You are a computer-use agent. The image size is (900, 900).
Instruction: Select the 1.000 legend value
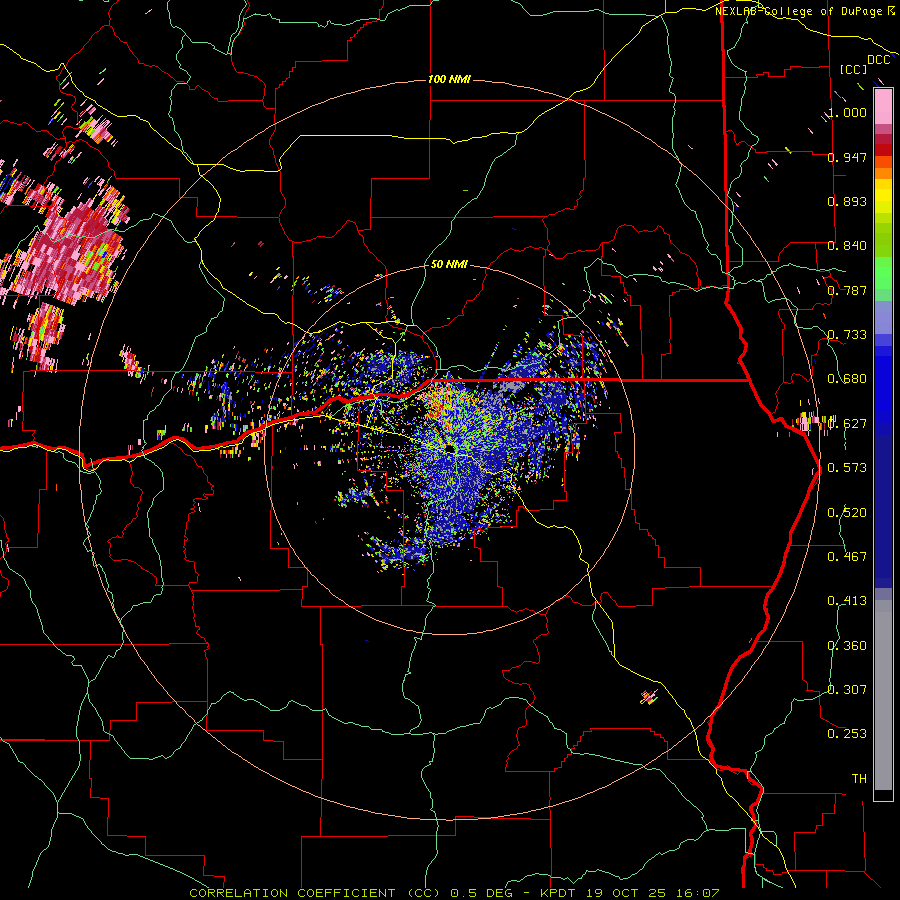[847, 112]
